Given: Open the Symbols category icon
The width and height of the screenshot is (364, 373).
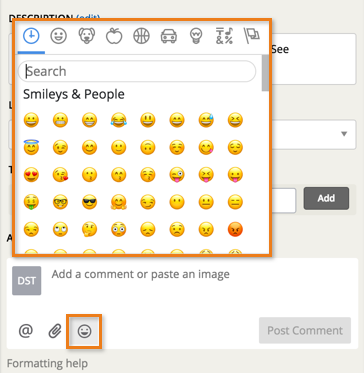Looking at the screenshot, I should click(224, 35).
